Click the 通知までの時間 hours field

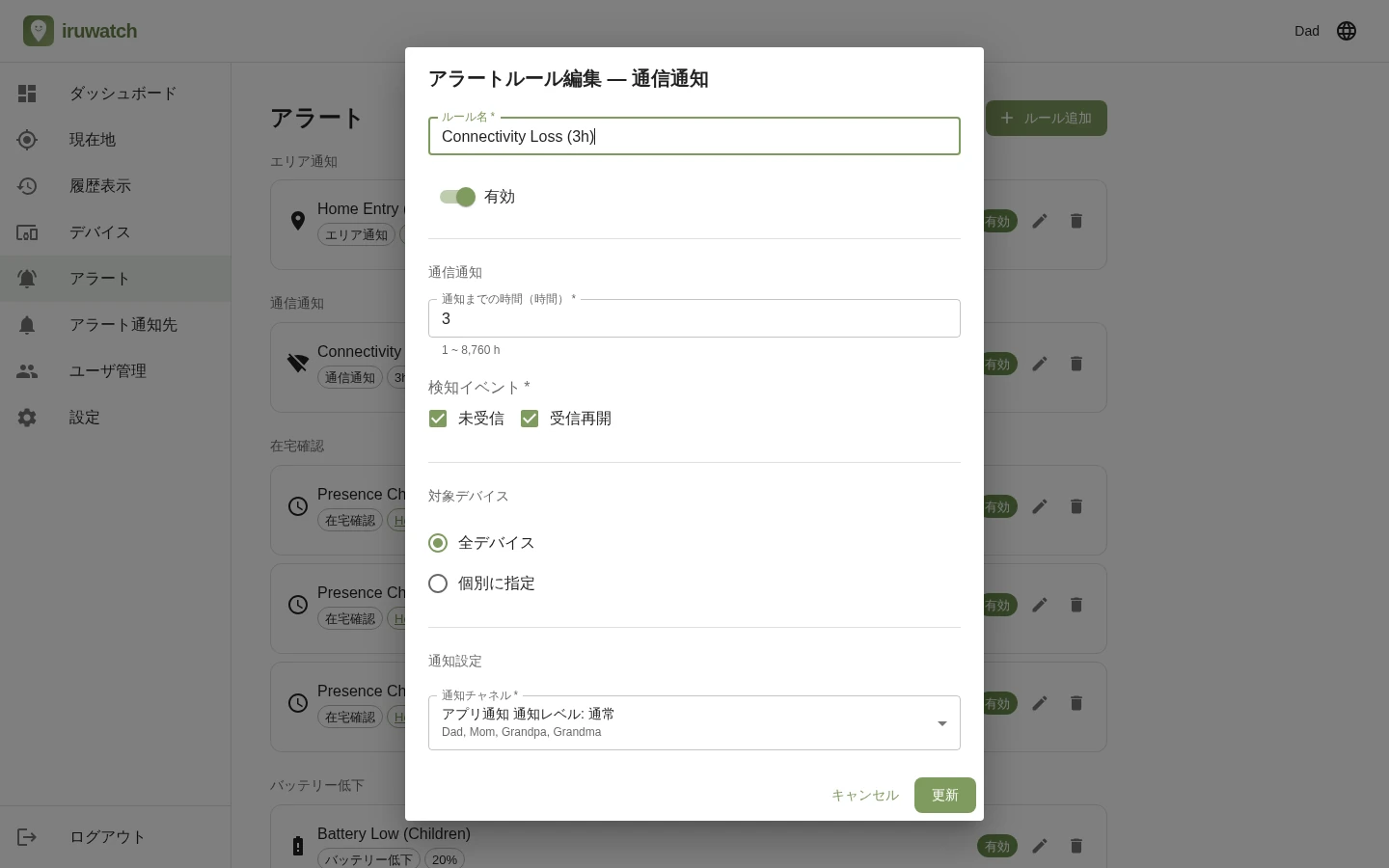[694, 318]
